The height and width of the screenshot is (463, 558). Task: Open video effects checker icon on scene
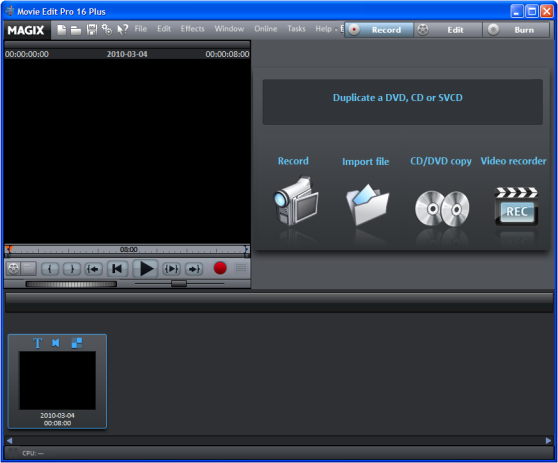77,343
